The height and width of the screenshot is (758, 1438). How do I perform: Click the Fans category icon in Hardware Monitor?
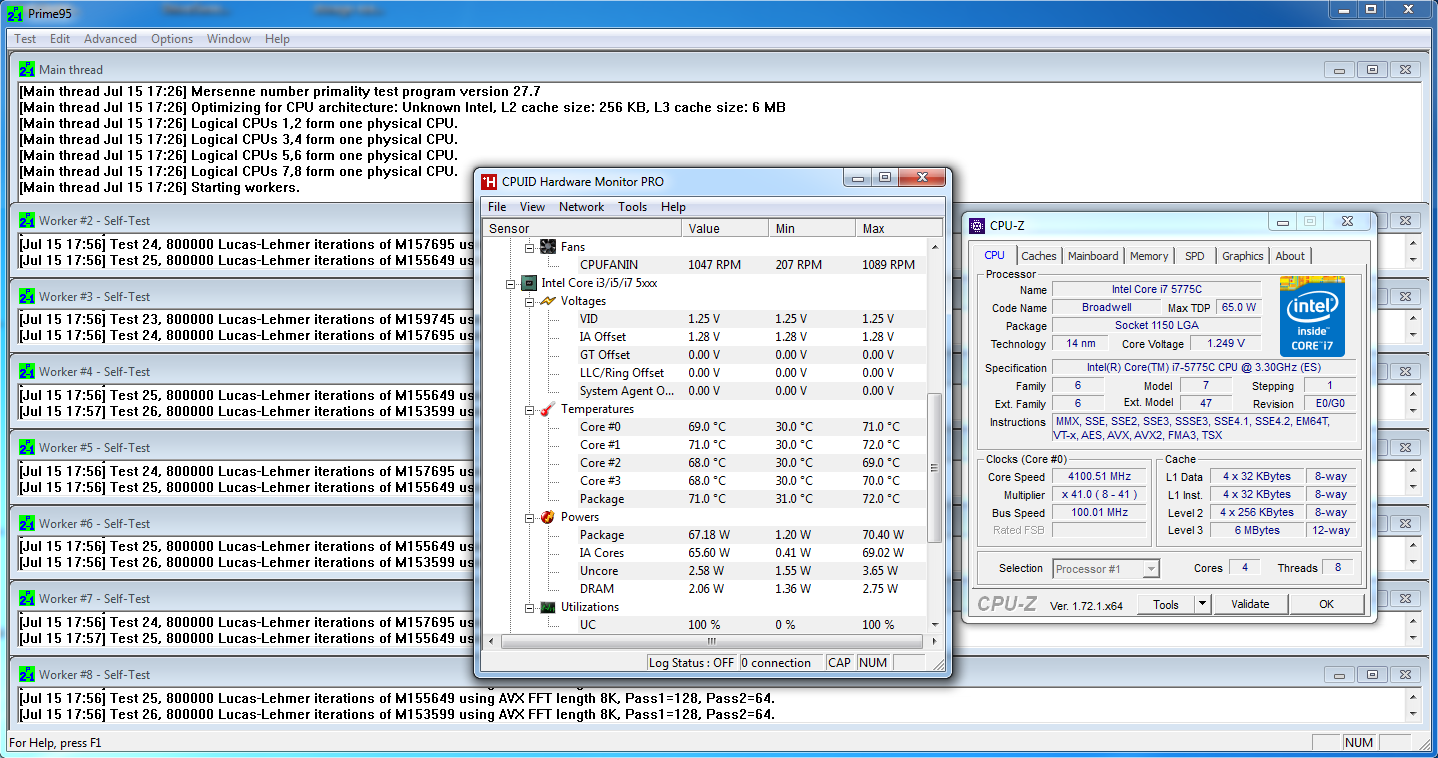(548, 246)
